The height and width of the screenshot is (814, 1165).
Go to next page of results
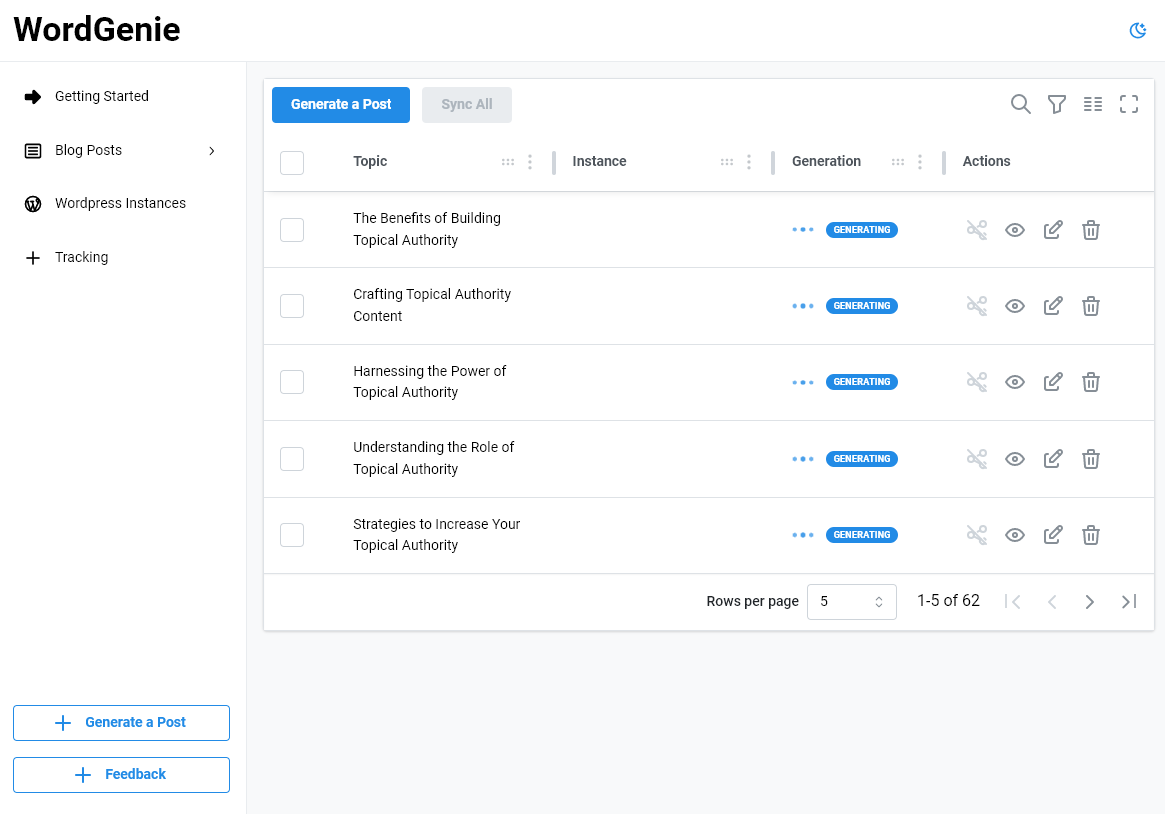[x=1090, y=602]
